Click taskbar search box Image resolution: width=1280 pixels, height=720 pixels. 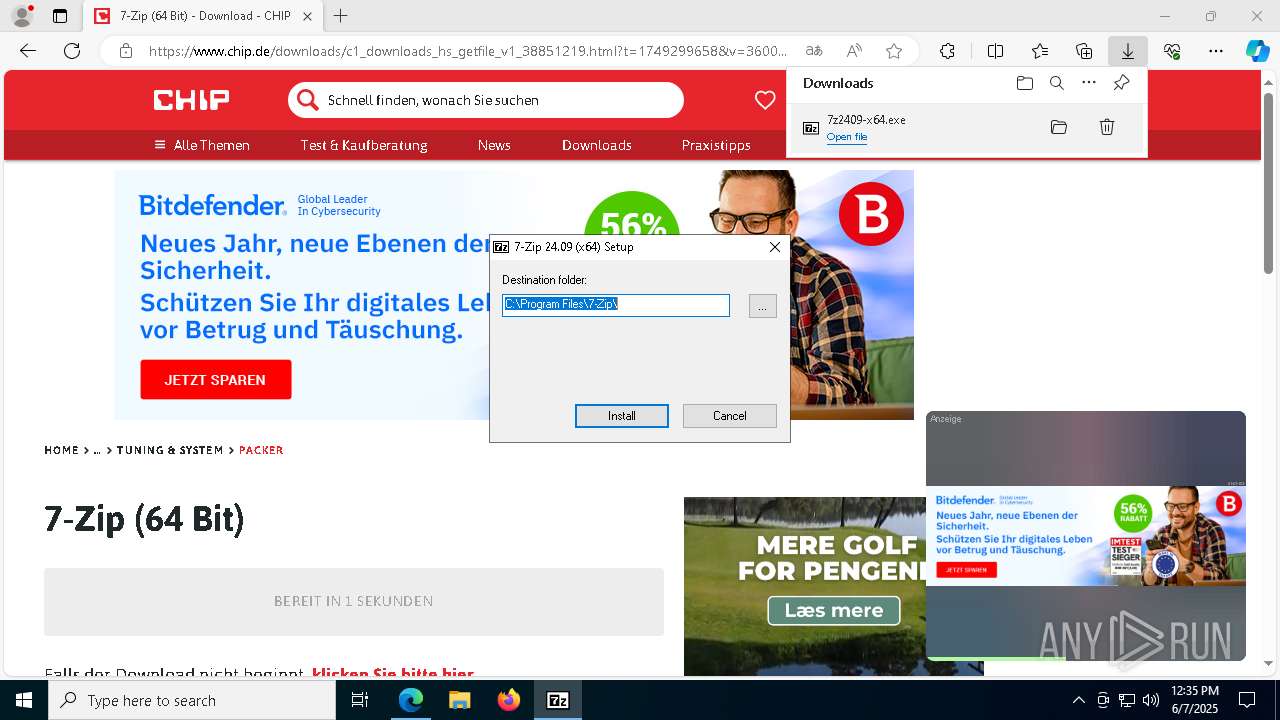pyautogui.click(x=192, y=700)
